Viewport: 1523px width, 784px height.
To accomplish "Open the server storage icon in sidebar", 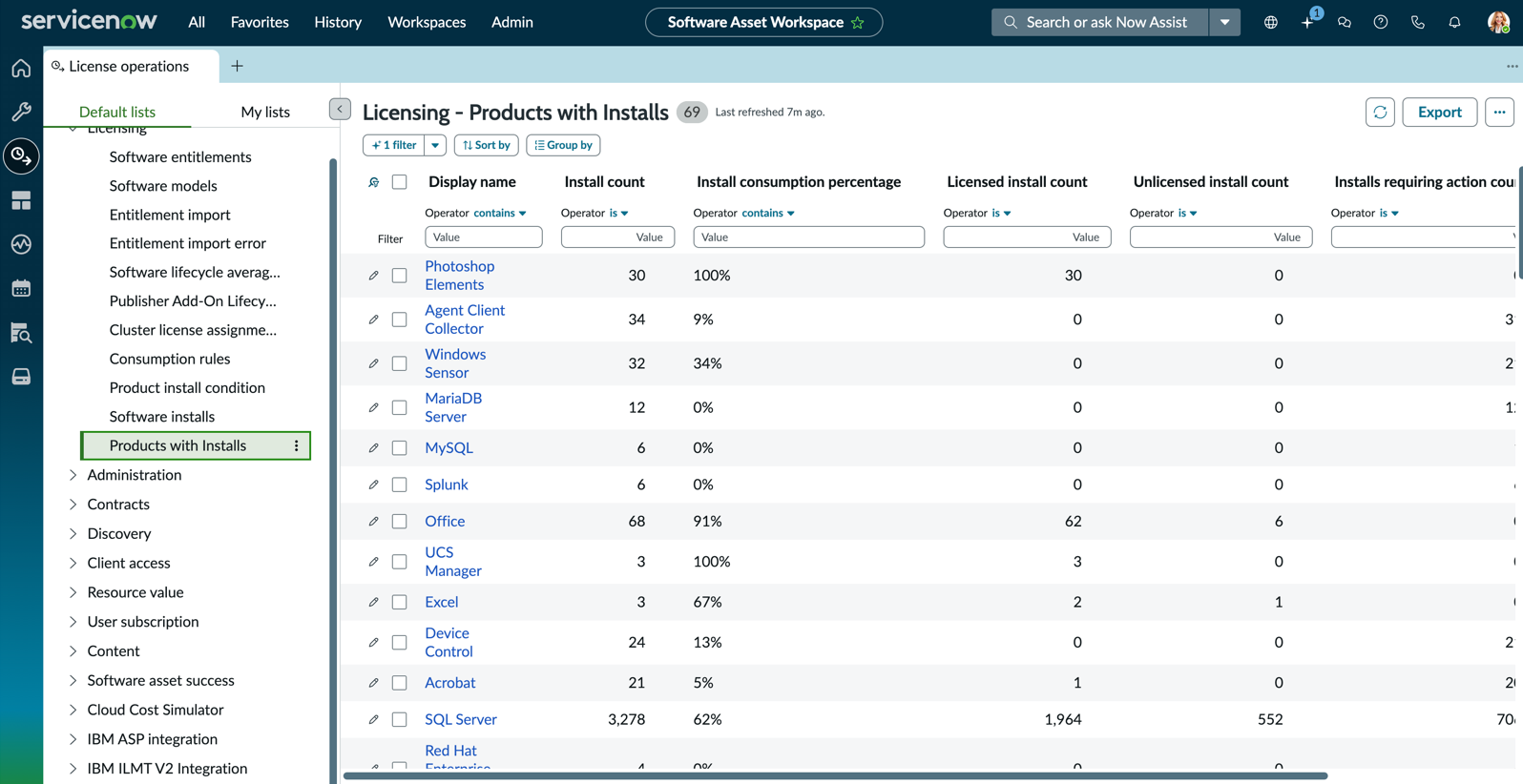I will pos(21,377).
